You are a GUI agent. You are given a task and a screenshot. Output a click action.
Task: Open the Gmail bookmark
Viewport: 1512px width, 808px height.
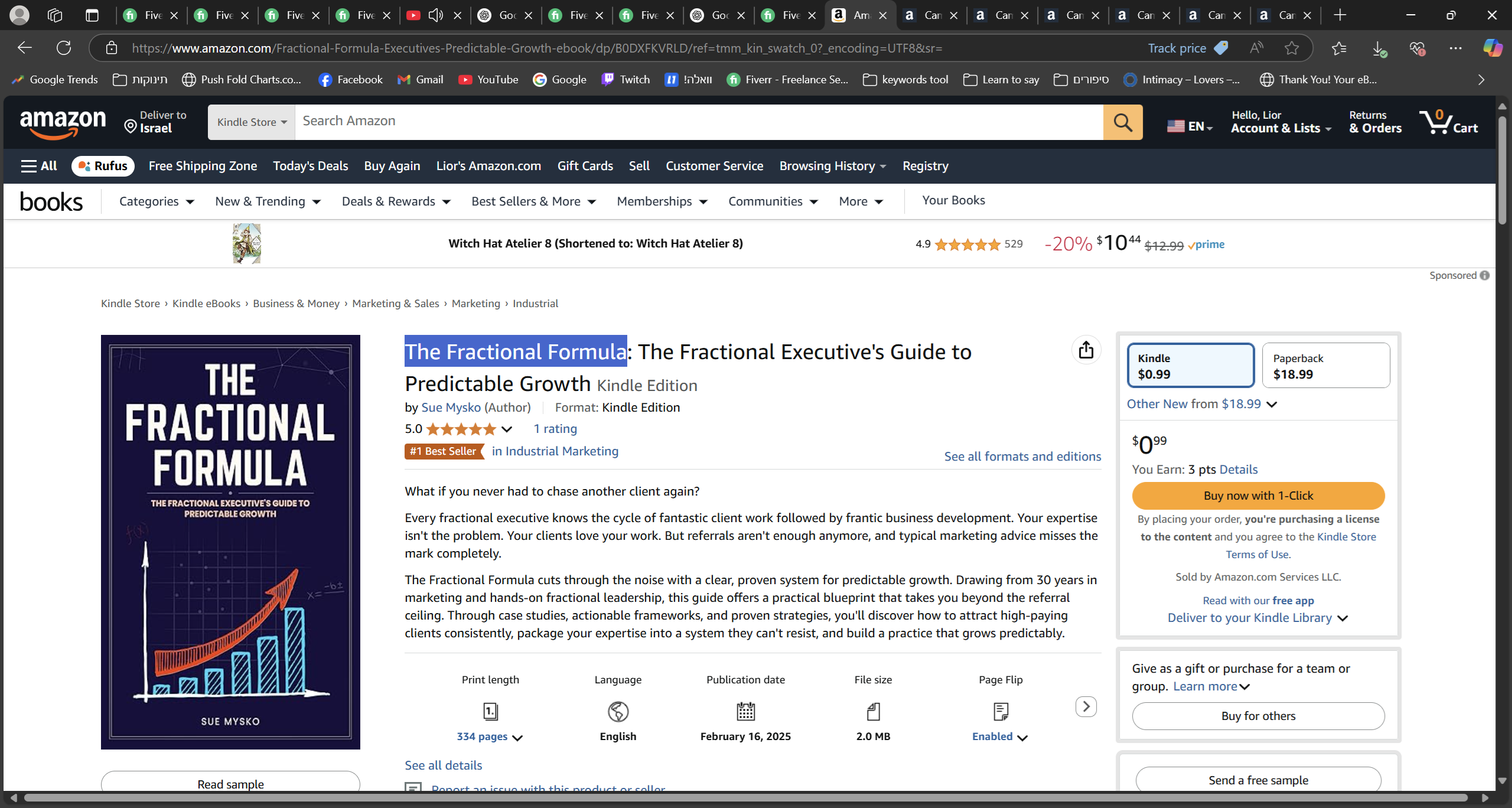pyautogui.click(x=420, y=80)
